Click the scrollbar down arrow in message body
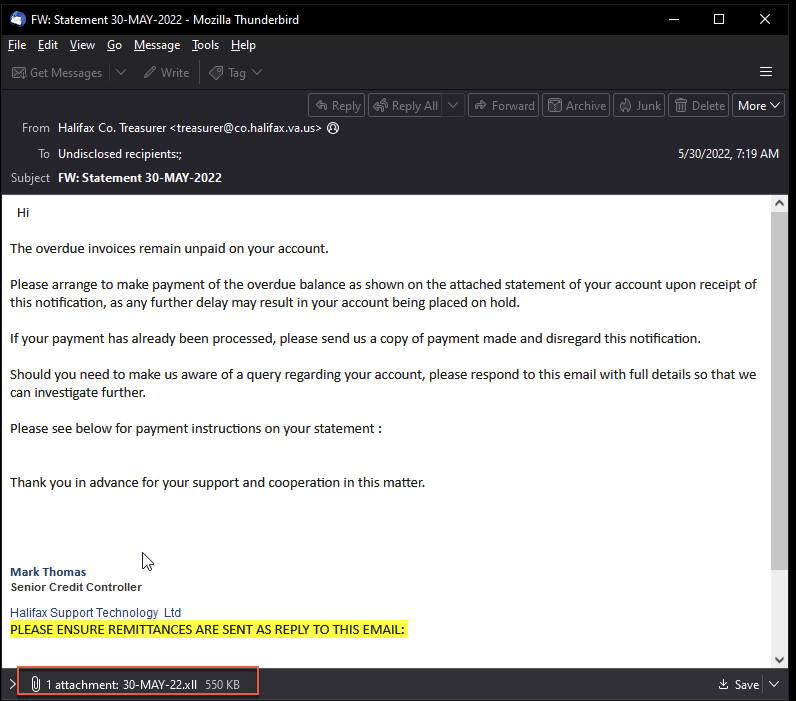Screen dimensions: 796x701 (779, 659)
